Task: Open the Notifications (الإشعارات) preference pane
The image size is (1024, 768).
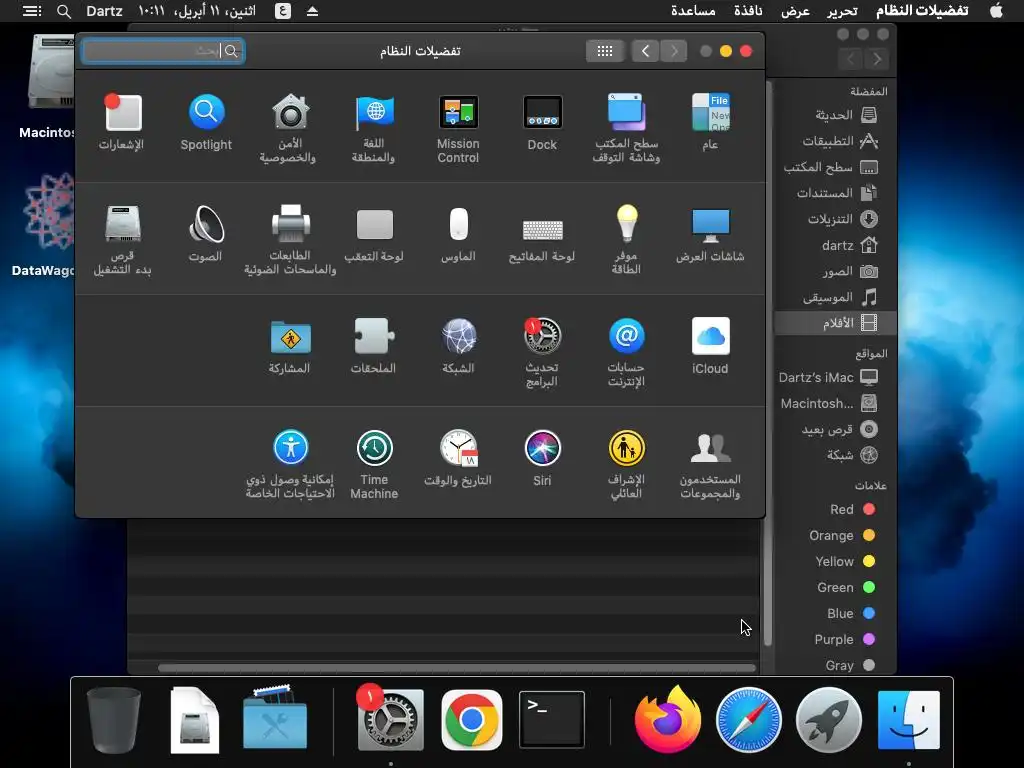Action: tap(122, 123)
